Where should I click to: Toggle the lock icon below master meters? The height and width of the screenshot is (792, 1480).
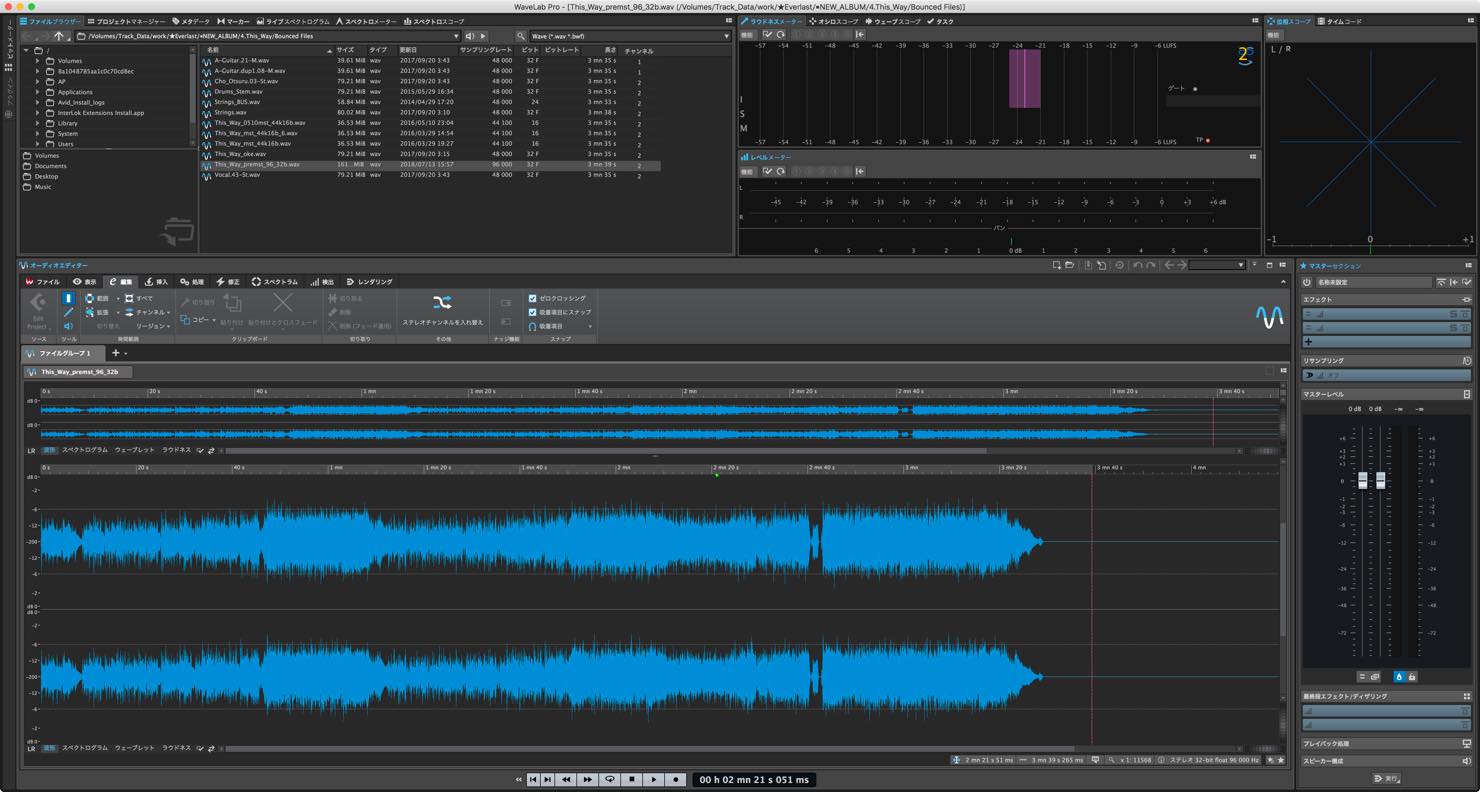point(1411,677)
